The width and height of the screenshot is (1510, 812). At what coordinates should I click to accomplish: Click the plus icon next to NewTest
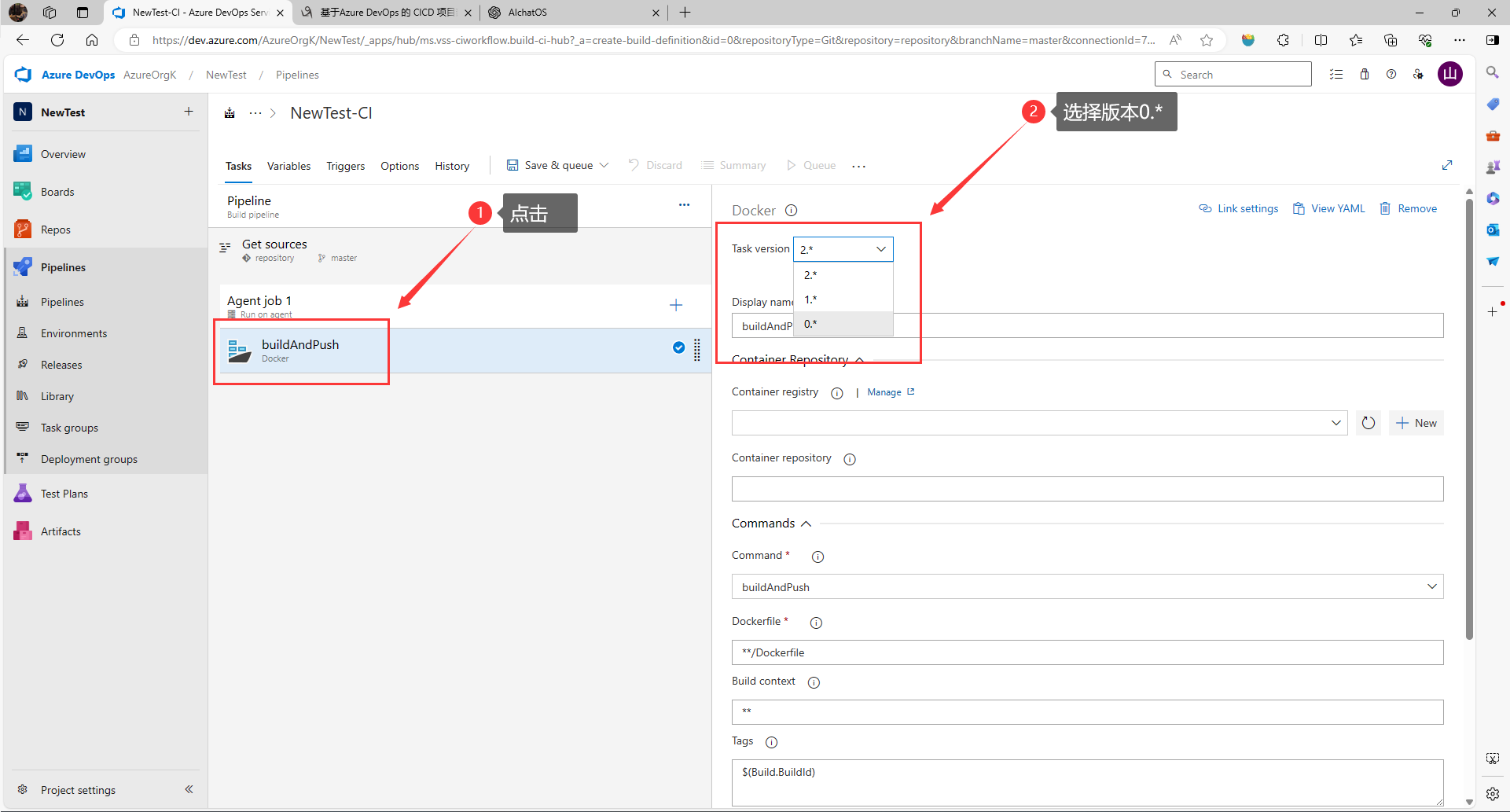pos(189,112)
